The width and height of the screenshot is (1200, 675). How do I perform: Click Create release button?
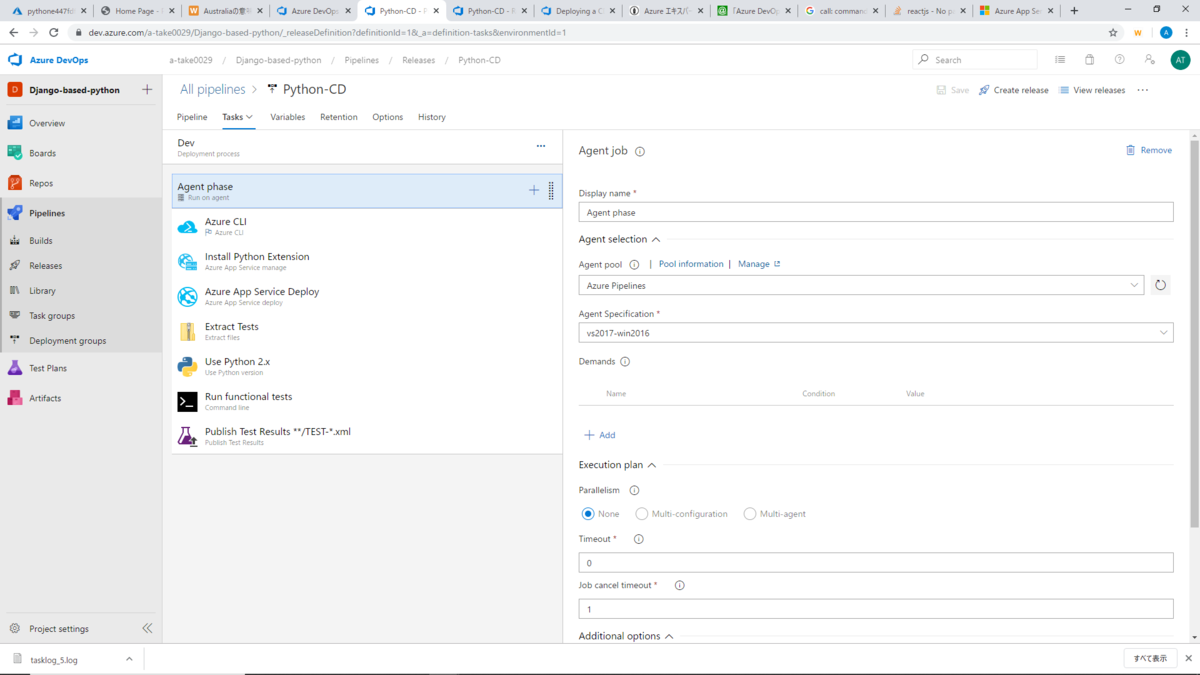(x=1014, y=90)
